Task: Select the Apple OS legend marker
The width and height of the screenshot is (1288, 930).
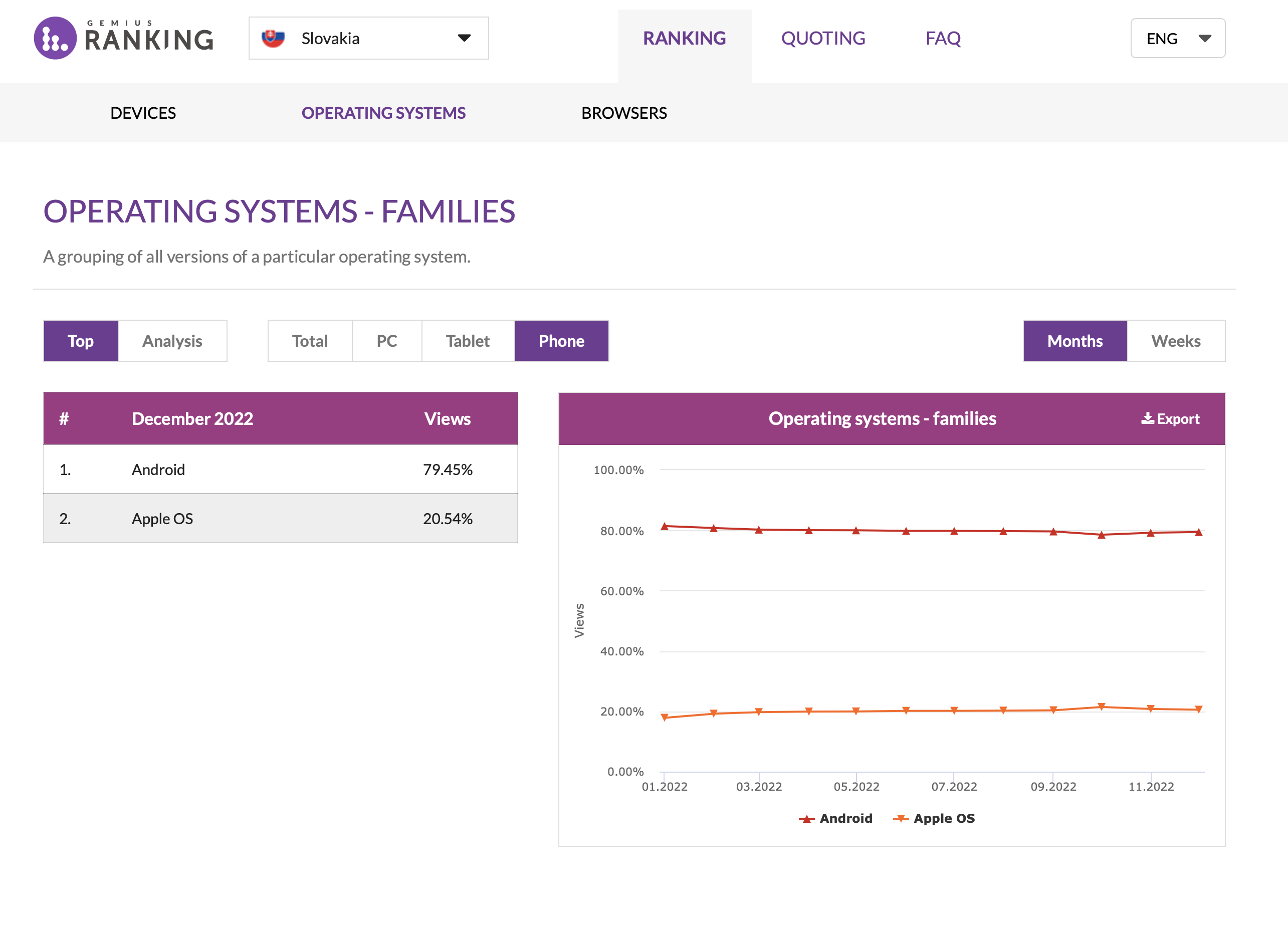Action: click(902, 818)
